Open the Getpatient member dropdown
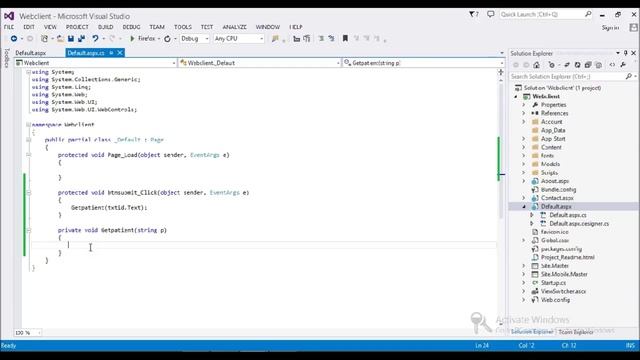The height and width of the screenshot is (360, 640). tap(423, 63)
